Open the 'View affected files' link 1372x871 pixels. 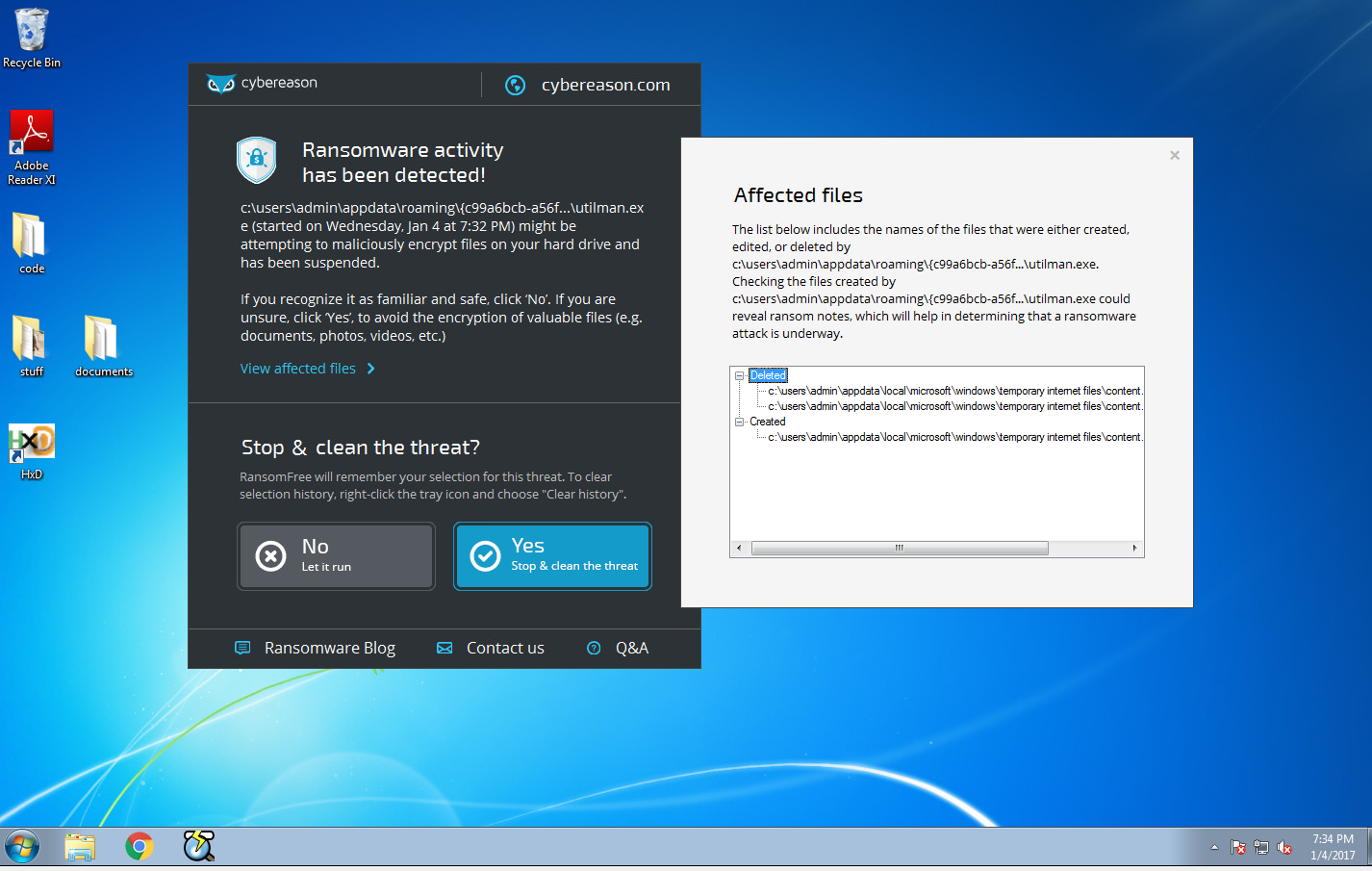point(308,369)
